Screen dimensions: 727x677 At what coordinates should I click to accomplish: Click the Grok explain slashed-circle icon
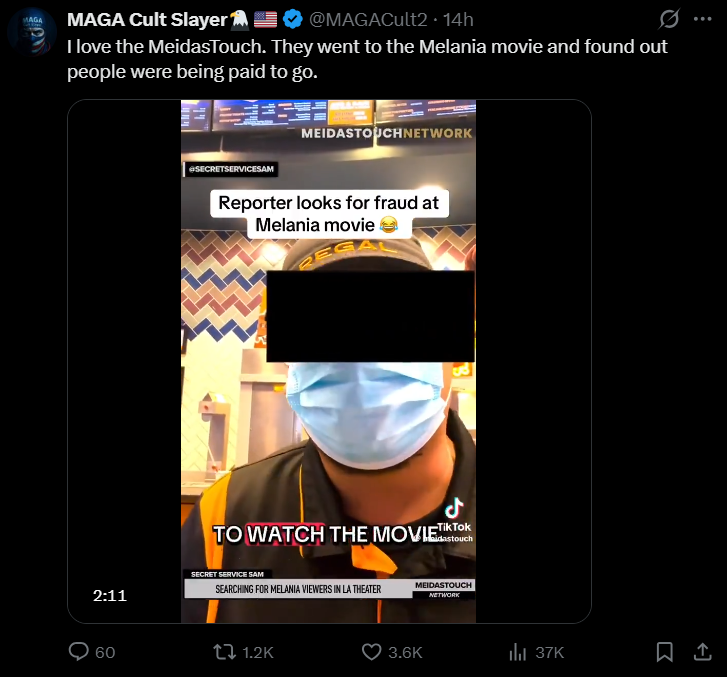[669, 19]
